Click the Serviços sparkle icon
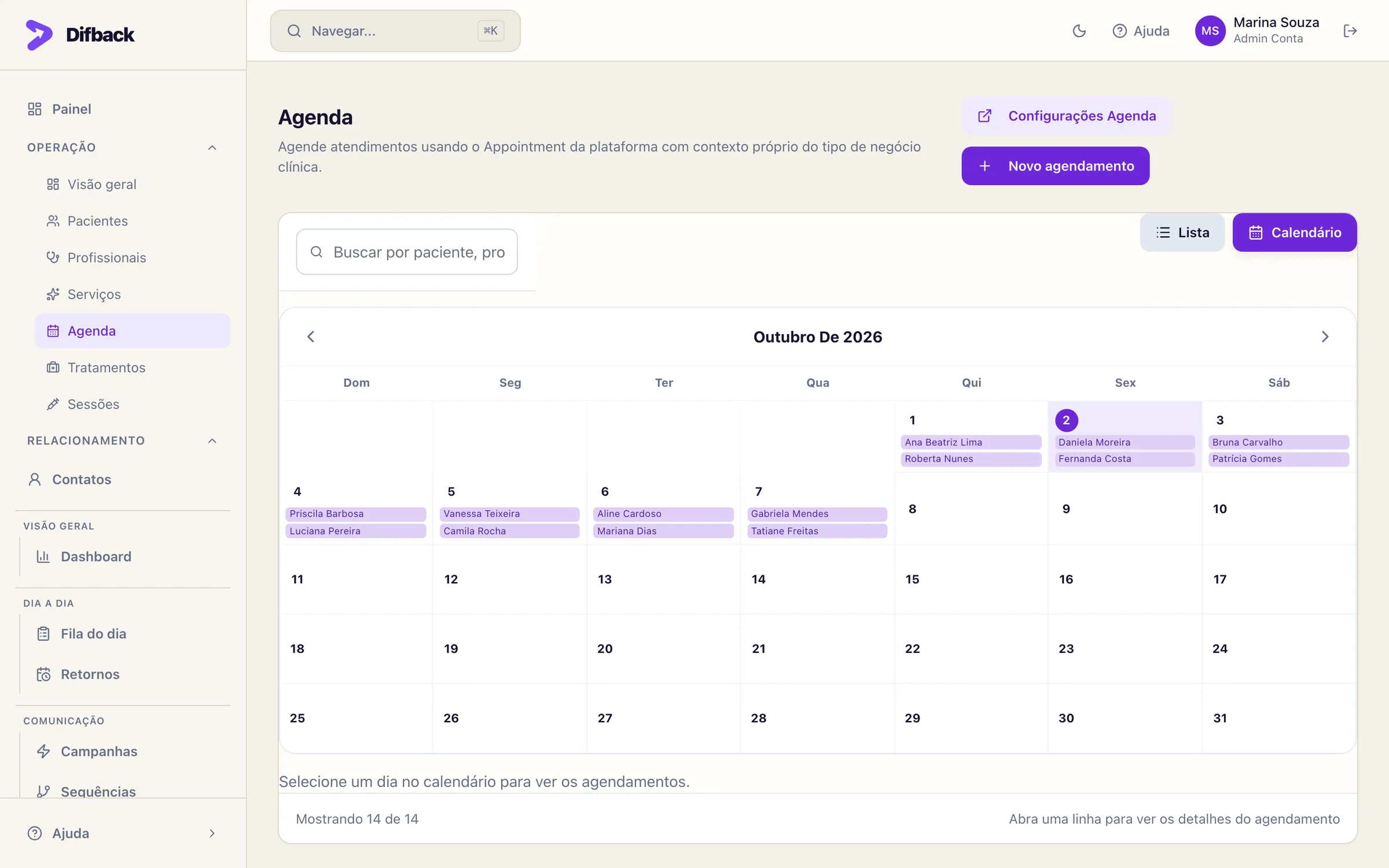The image size is (1389, 868). coord(53,294)
